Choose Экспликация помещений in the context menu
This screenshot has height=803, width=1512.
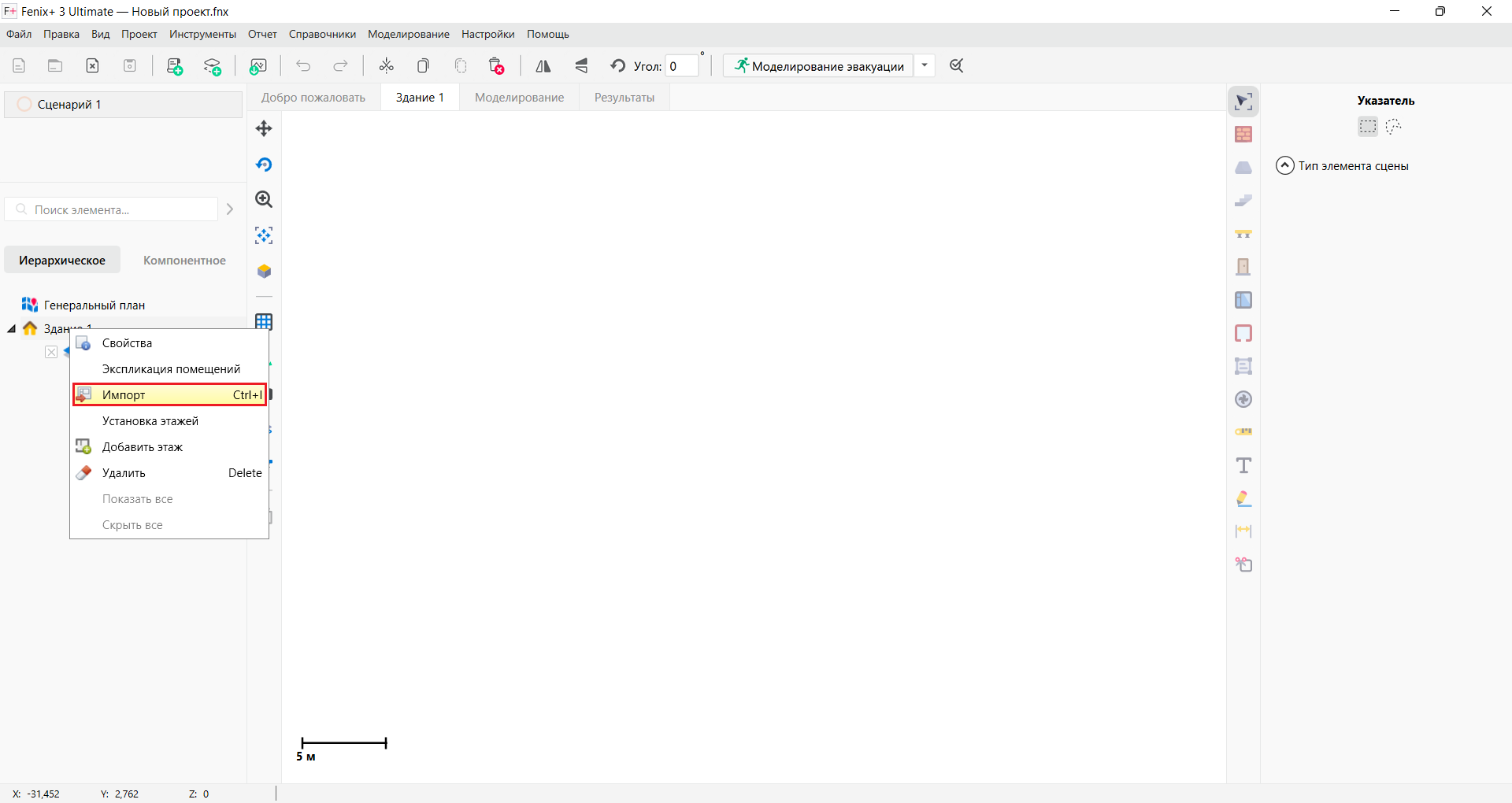pos(171,368)
